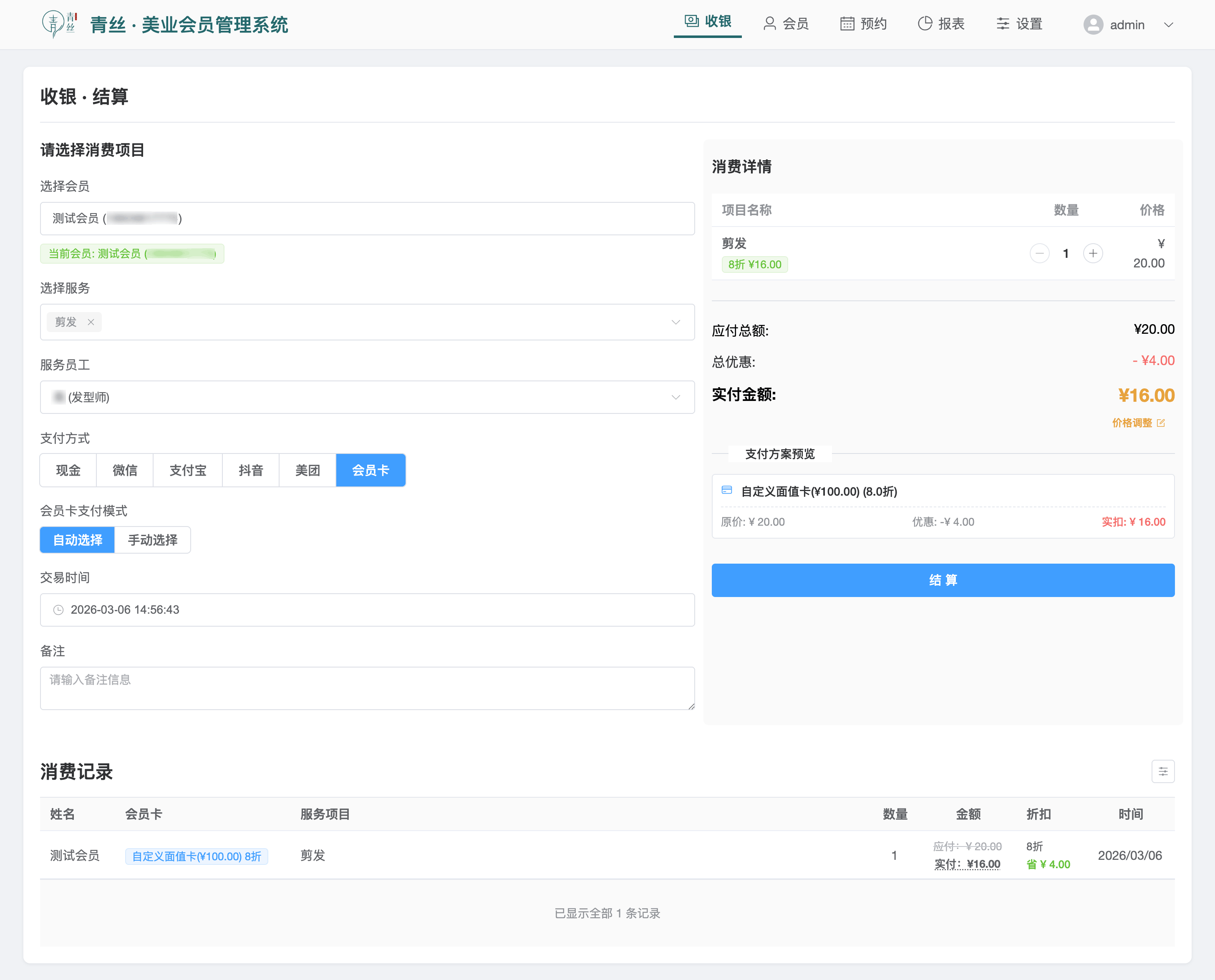The image size is (1215, 980).
Task: Click the 已显示全部 1 条记录 footer text
Action: tap(607, 914)
